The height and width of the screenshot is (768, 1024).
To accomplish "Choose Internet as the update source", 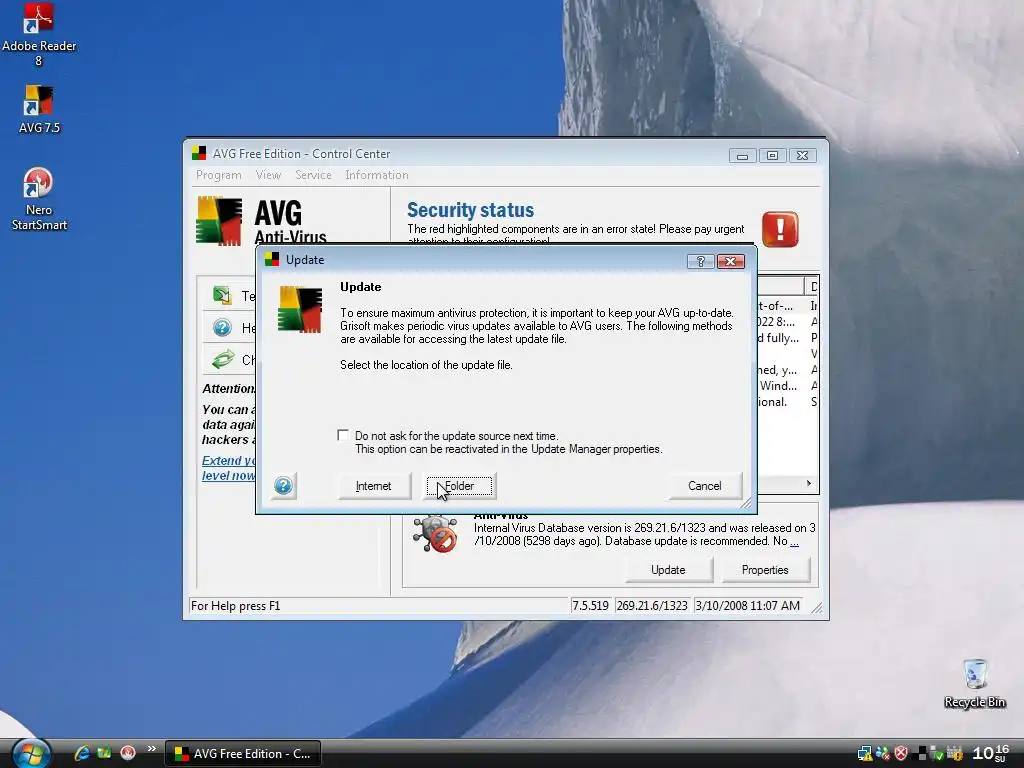I will 374,486.
